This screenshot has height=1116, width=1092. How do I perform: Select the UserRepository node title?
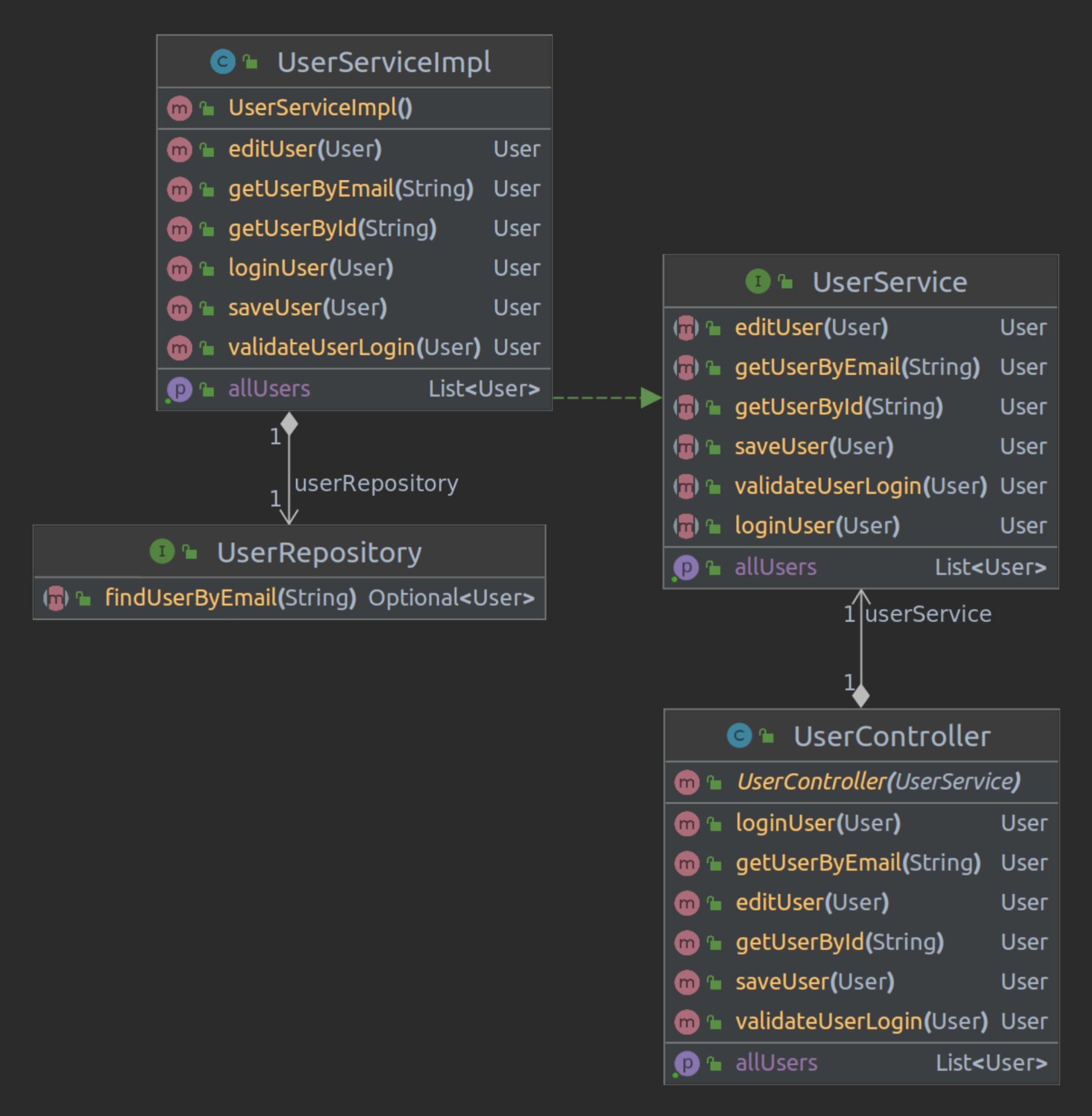(319, 552)
